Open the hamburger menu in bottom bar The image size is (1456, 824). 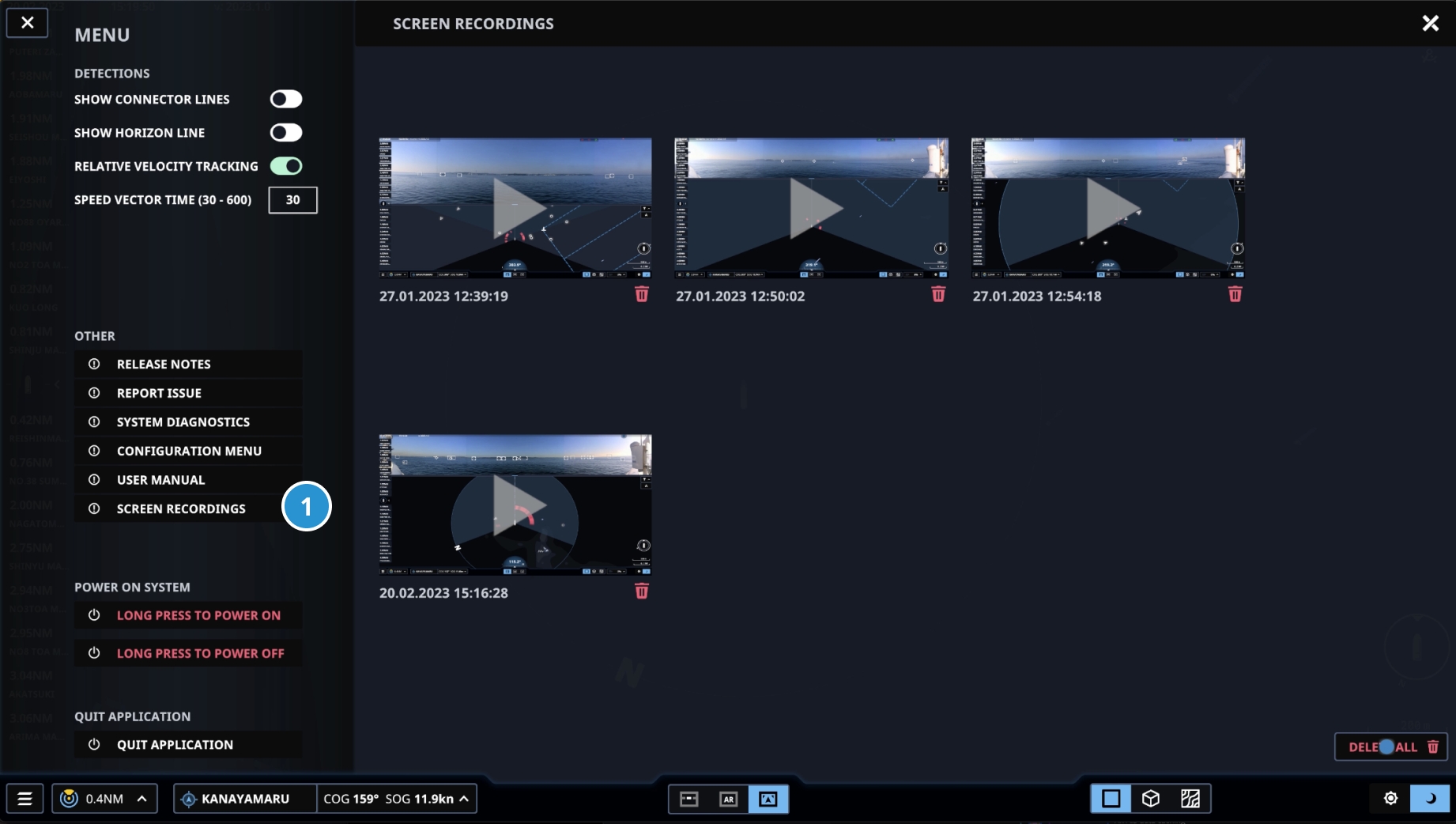point(25,799)
